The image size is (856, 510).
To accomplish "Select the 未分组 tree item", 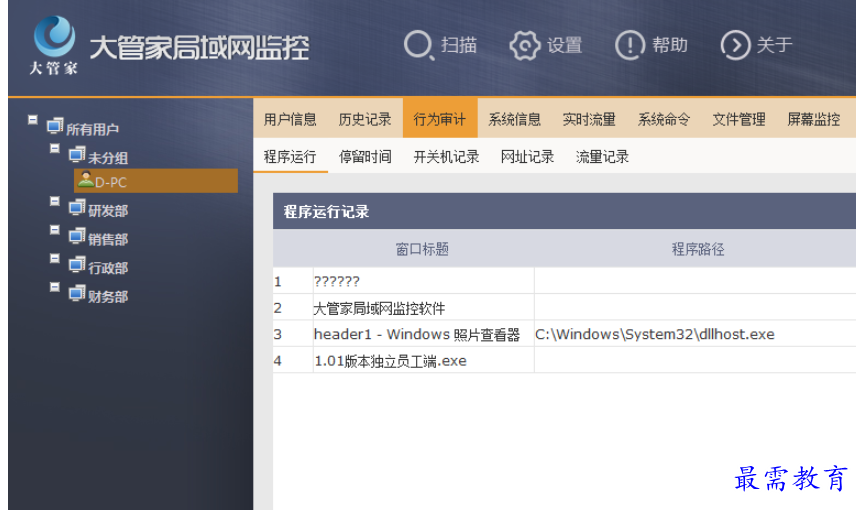I will [108, 158].
